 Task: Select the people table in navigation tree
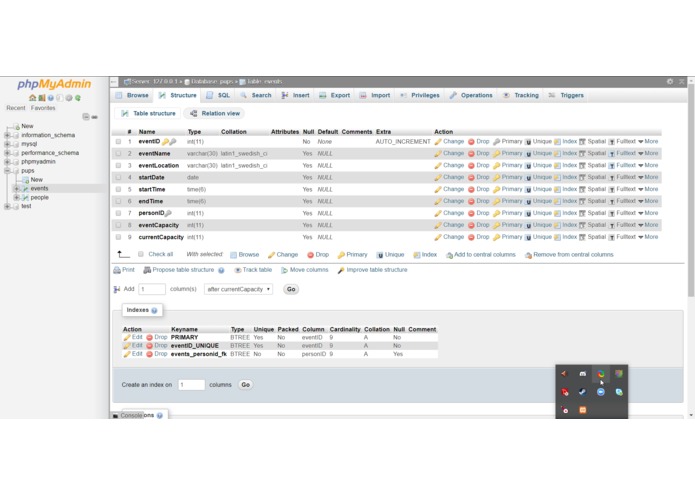click(x=39, y=198)
